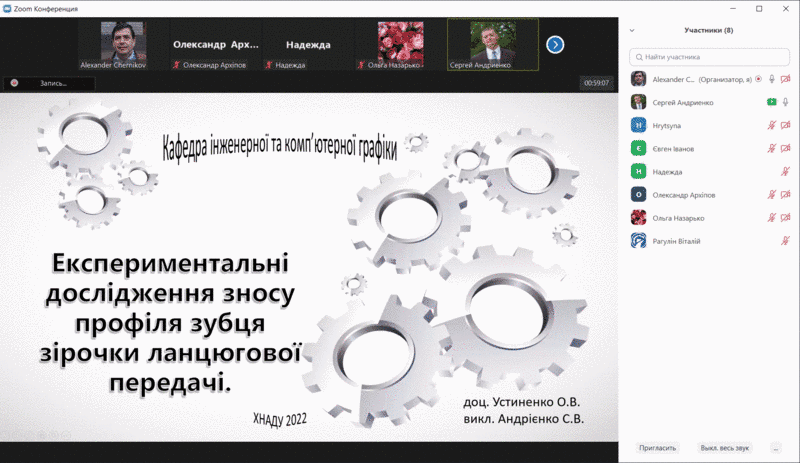Screen dimensions: 800x463
Task: Click the microphone icon for Сергей Андриенко
Action: pyautogui.click(x=786, y=101)
